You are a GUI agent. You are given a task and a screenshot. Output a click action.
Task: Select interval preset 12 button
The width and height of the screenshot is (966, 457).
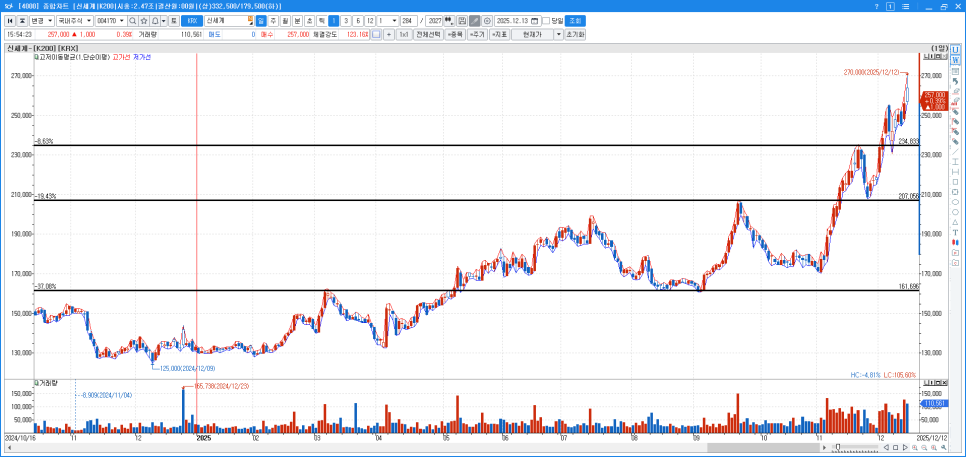[369, 20]
